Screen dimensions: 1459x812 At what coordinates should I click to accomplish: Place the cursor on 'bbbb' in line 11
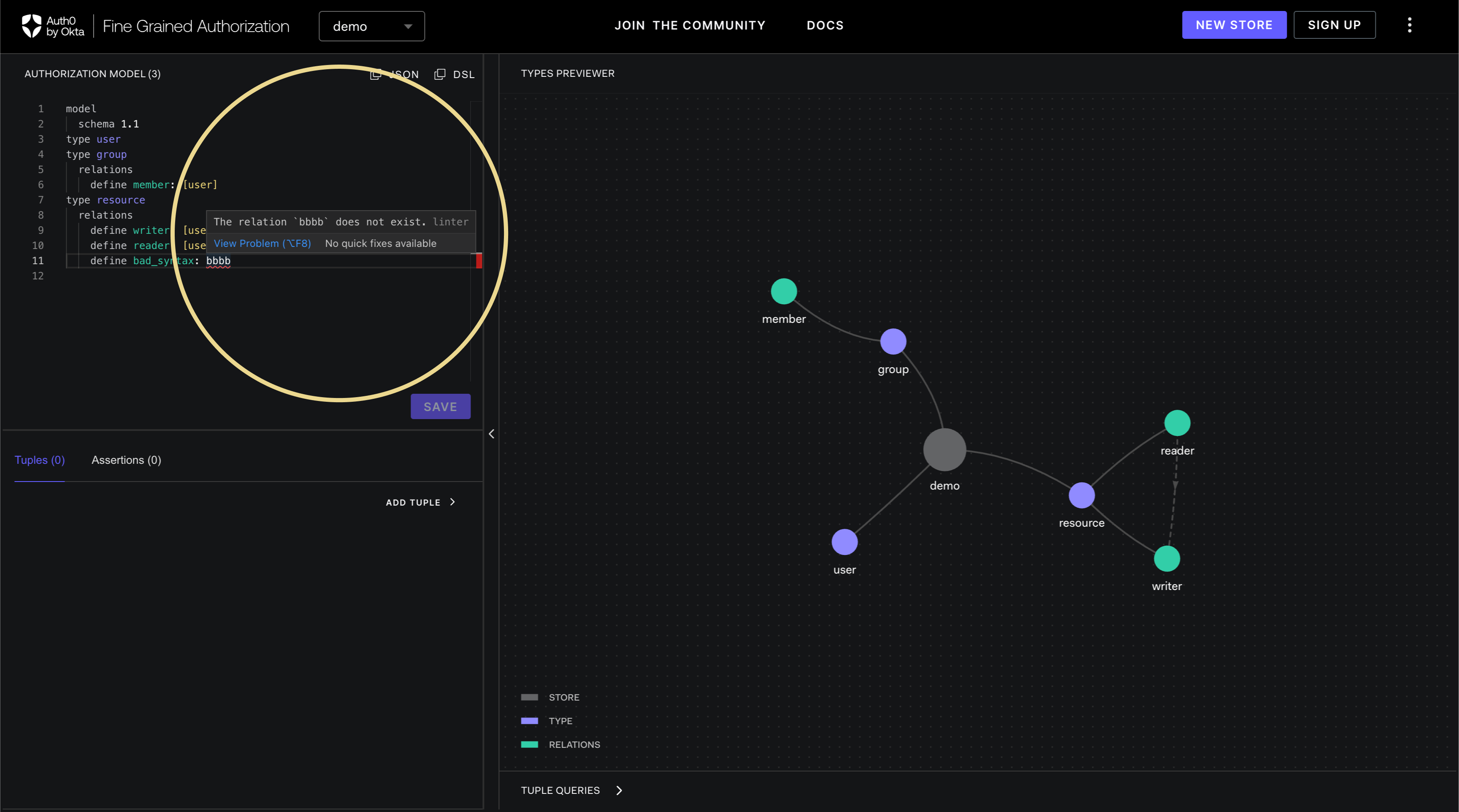coord(218,260)
